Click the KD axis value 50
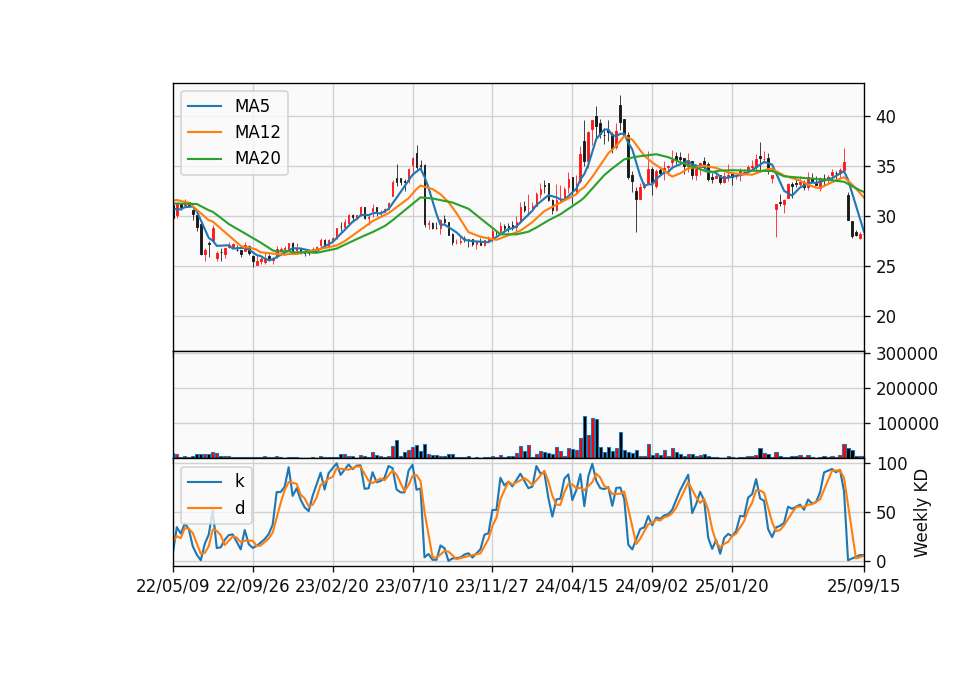Viewport: 960px width, 690px height. tap(886, 513)
